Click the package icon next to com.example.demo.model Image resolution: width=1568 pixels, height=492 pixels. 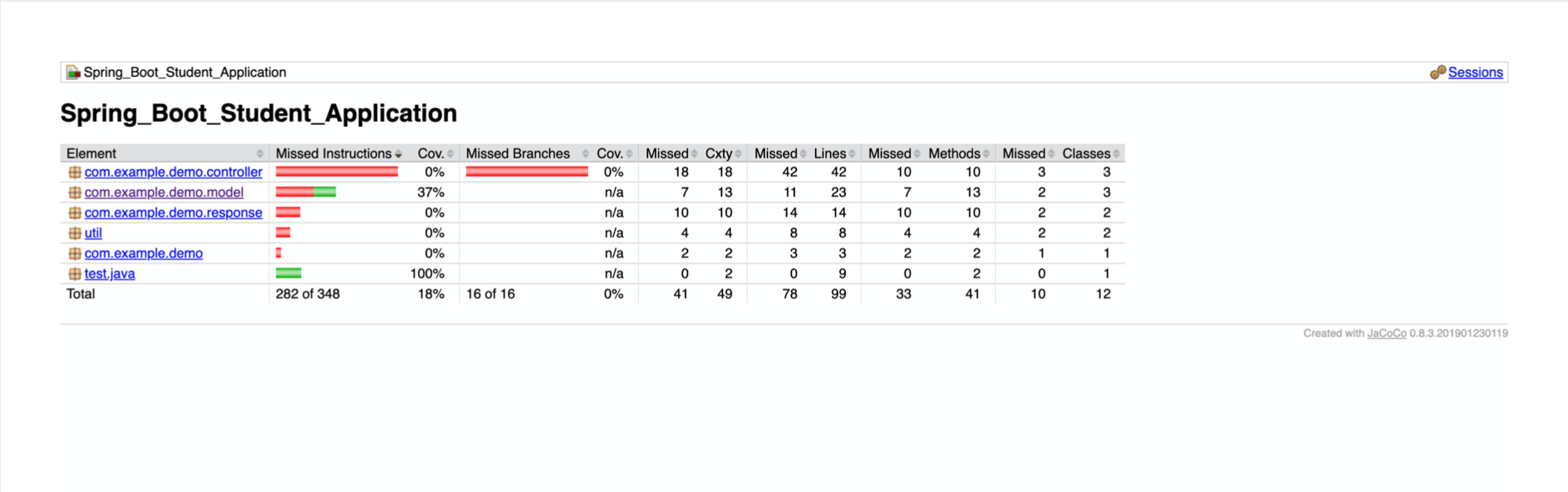[73, 192]
